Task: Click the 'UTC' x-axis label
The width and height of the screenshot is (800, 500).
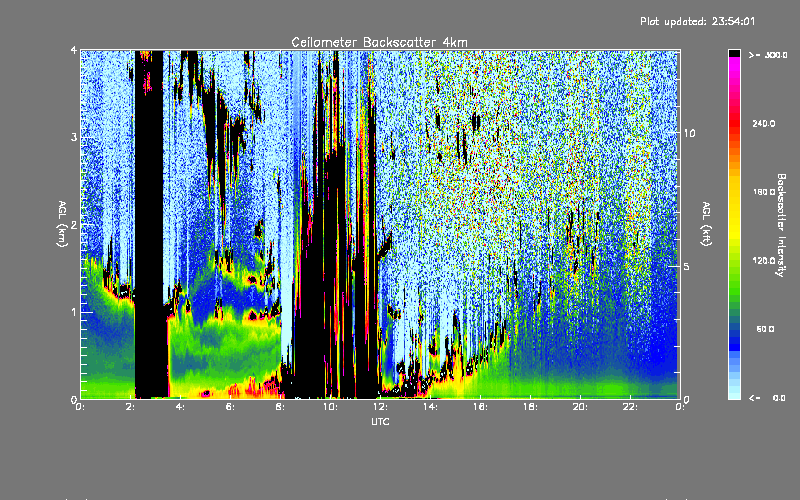Action: [x=380, y=421]
